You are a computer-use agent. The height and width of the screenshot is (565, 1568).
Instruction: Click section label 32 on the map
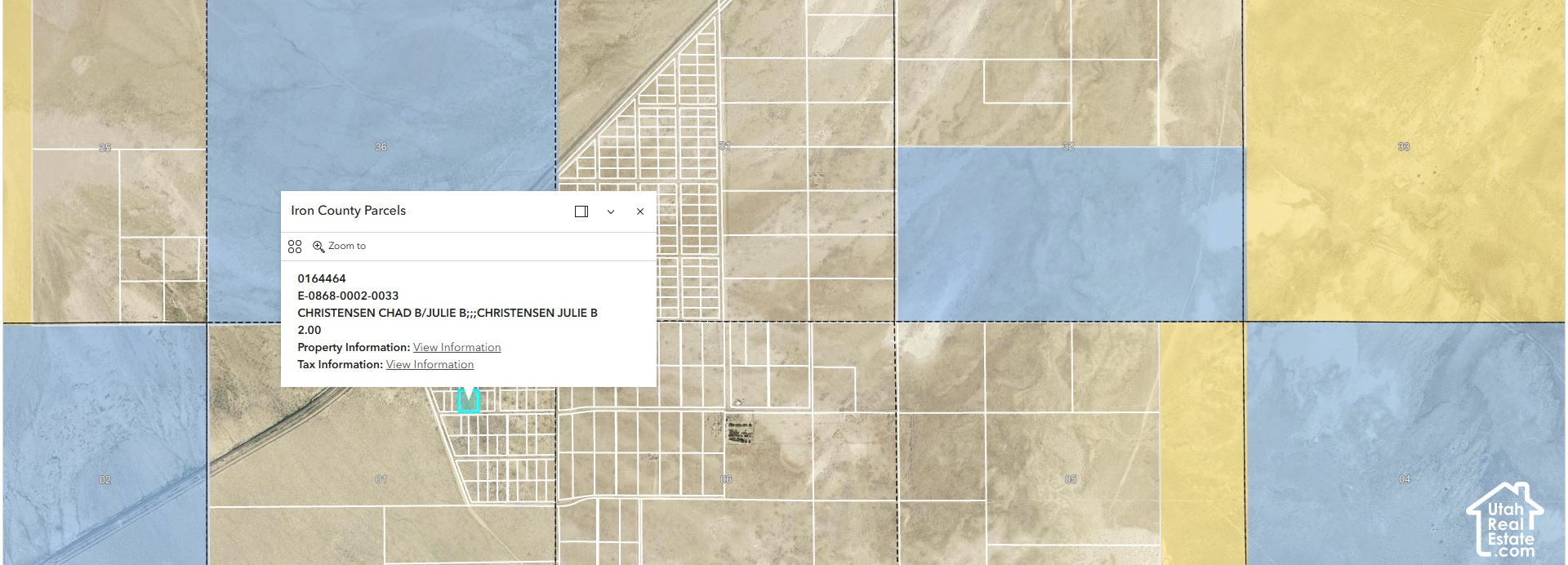click(x=1068, y=146)
